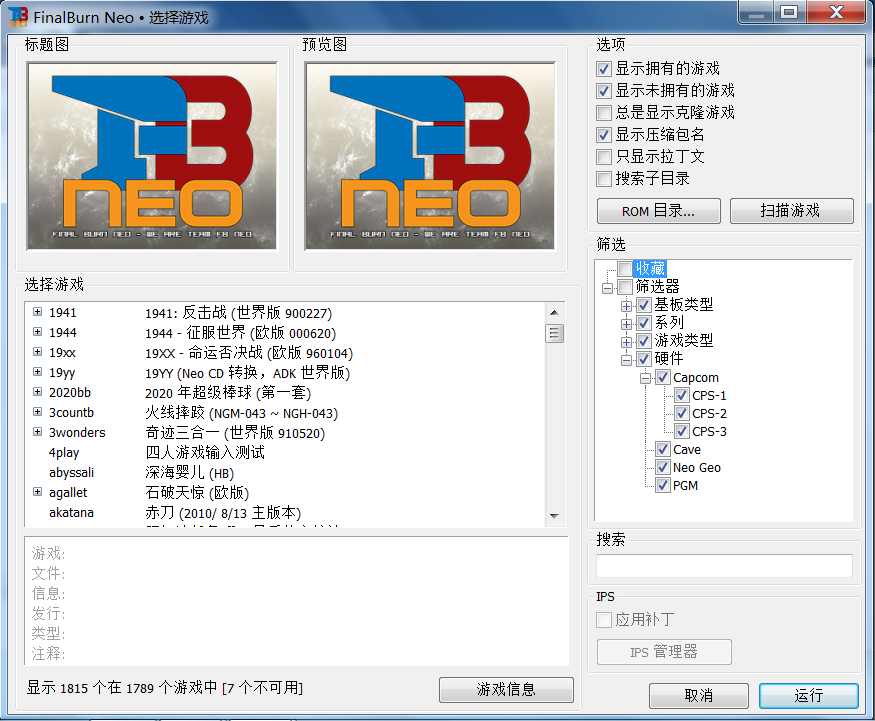The height and width of the screenshot is (721, 875).
Task: Expand the 基板类型 tree node
Action: pyautogui.click(x=626, y=306)
